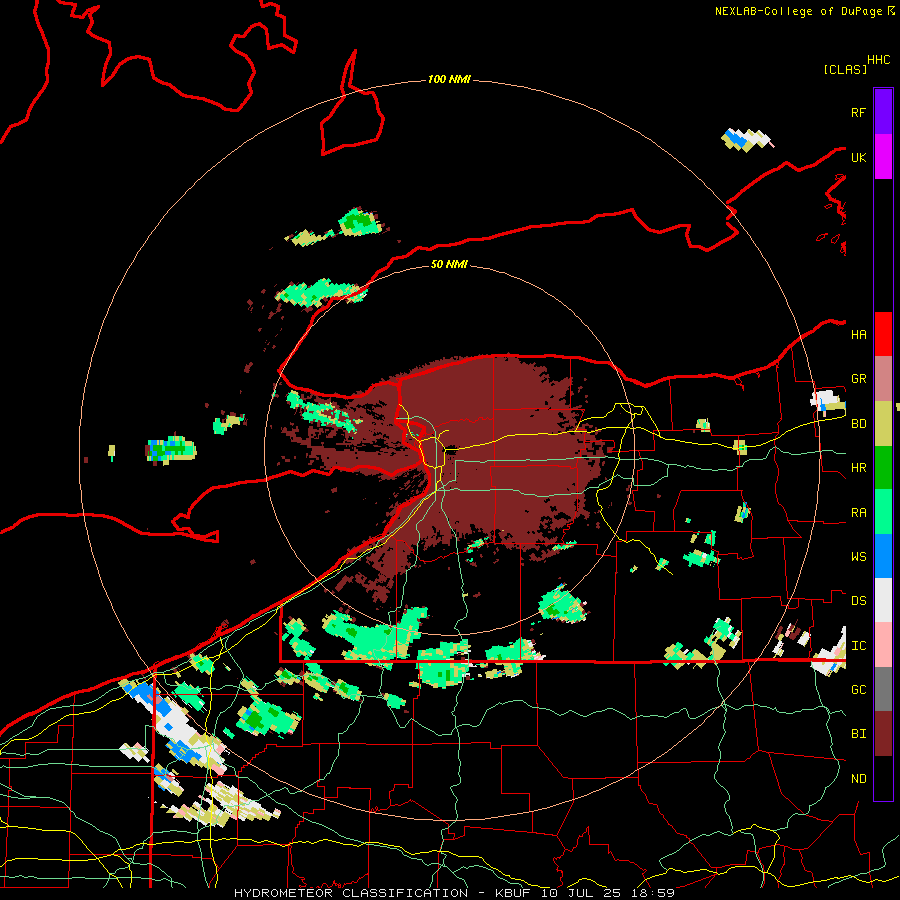The height and width of the screenshot is (900, 900).
Task: Click the GC legend label
Action: point(858,690)
